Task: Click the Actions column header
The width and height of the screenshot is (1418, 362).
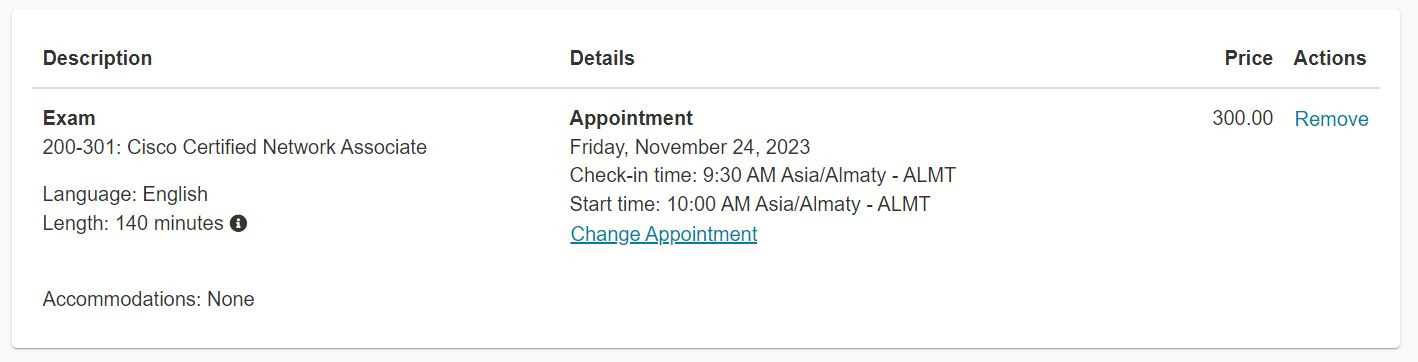Action: (x=1330, y=58)
